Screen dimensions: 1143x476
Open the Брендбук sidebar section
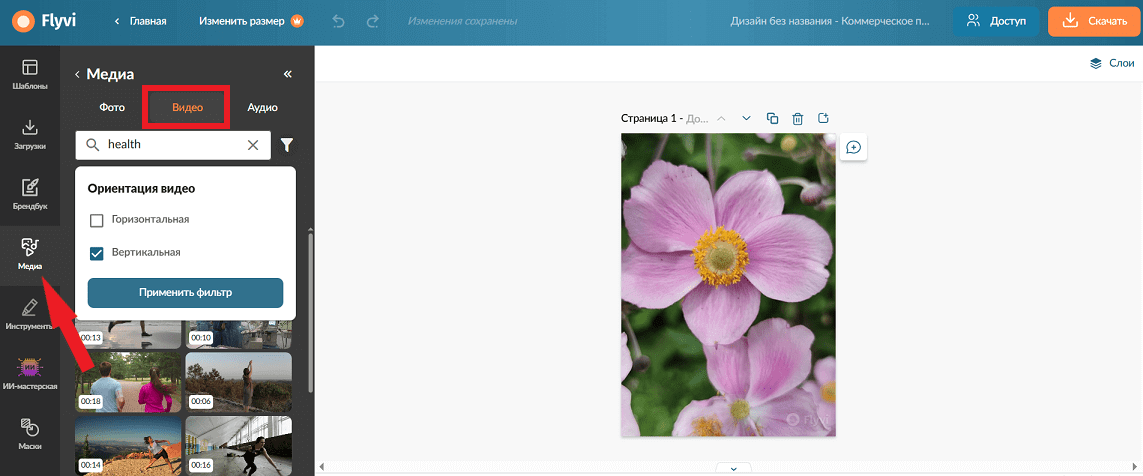30,195
